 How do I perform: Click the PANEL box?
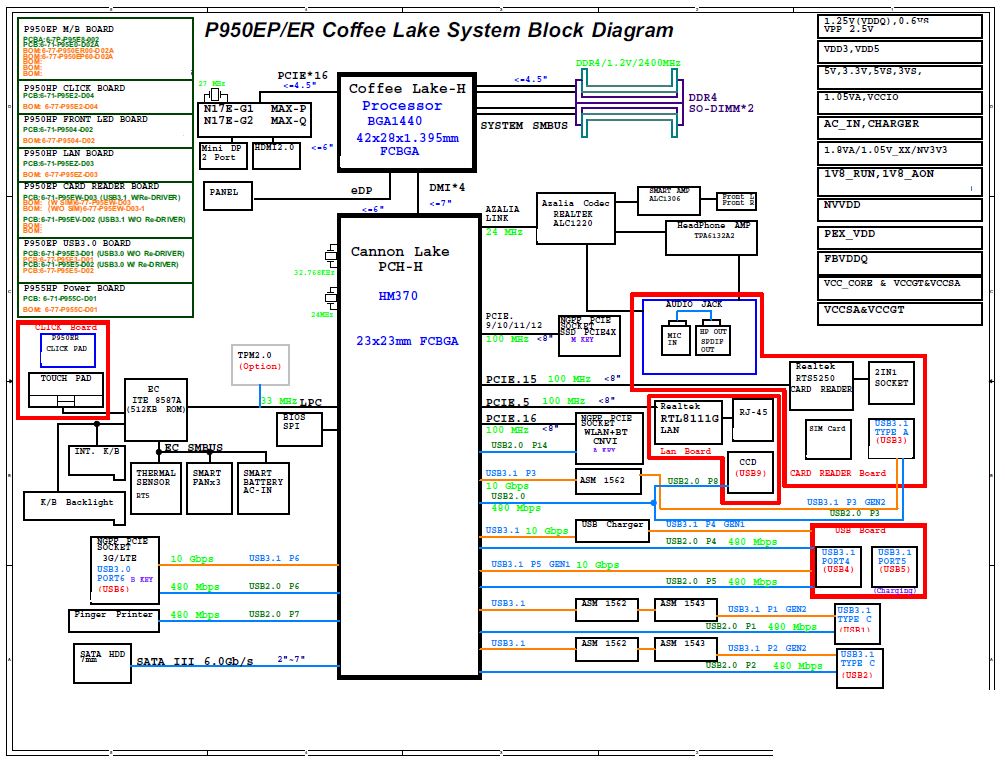(228, 196)
